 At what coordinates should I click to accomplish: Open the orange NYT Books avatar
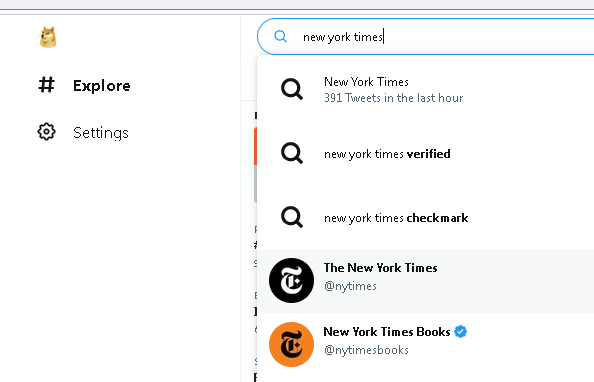291,344
